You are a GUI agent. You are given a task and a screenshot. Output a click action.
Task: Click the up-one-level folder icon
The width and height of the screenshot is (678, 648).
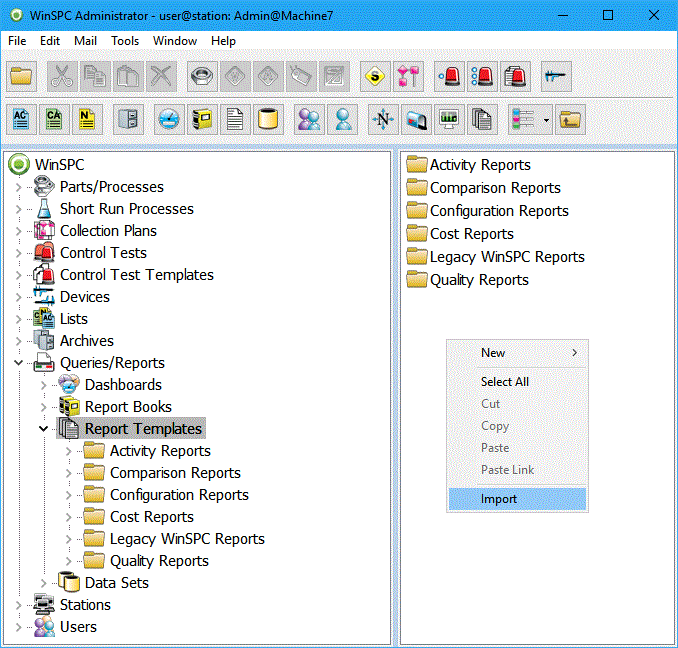pyautogui.click(x=570, y=119)
